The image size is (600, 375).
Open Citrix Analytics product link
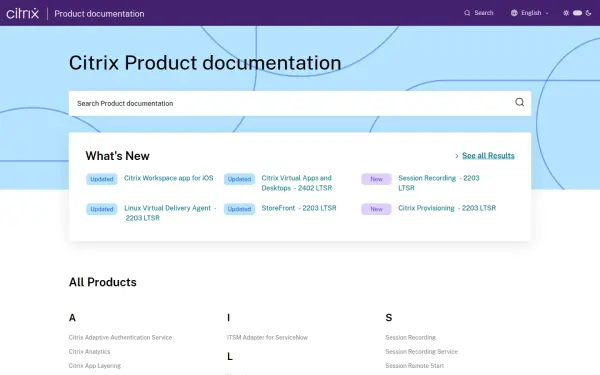tap(89, 352)
